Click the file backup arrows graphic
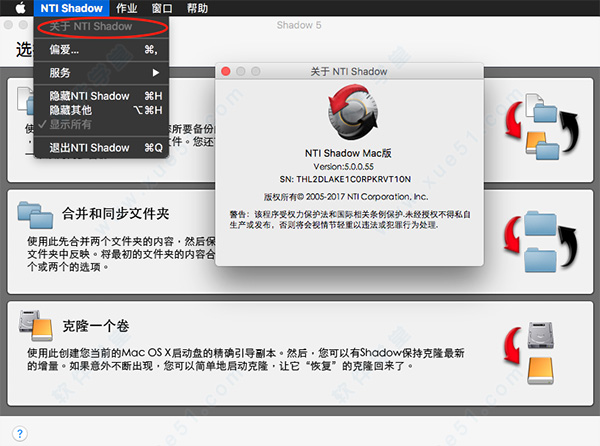This screenshot has height=446, width=600. pos(541,127)
